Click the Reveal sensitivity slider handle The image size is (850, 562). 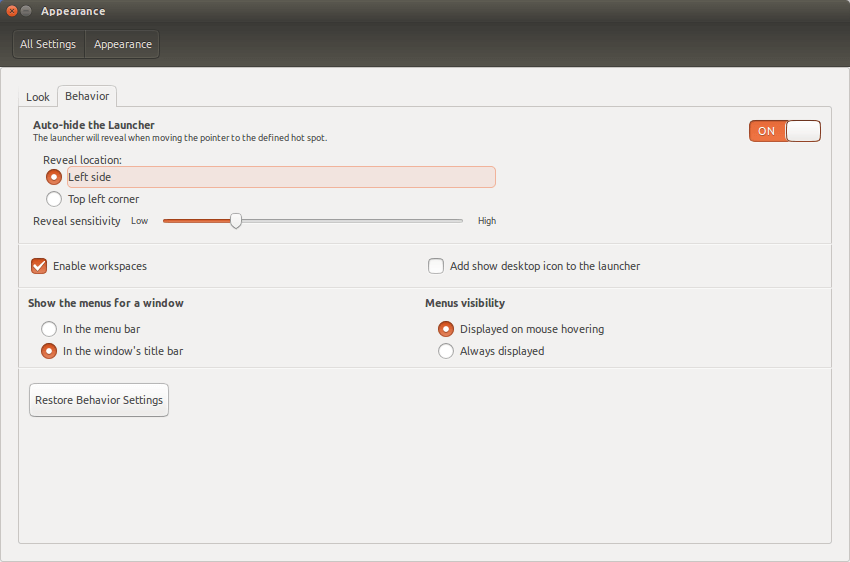click(236, 221)
